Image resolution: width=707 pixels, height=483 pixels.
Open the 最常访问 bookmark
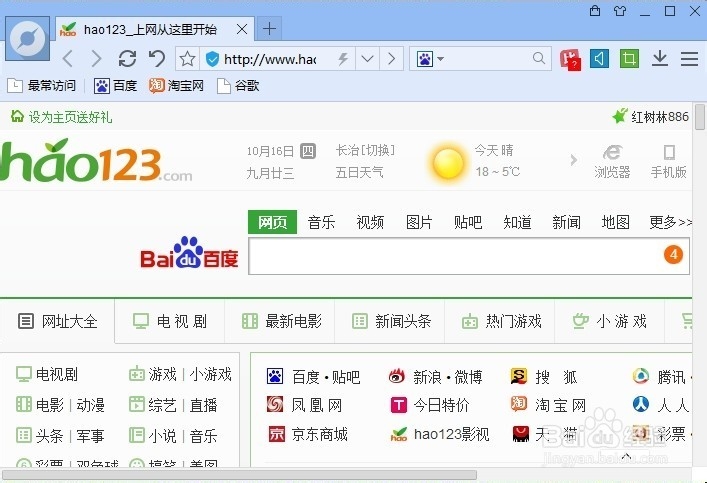coord(41,86)
